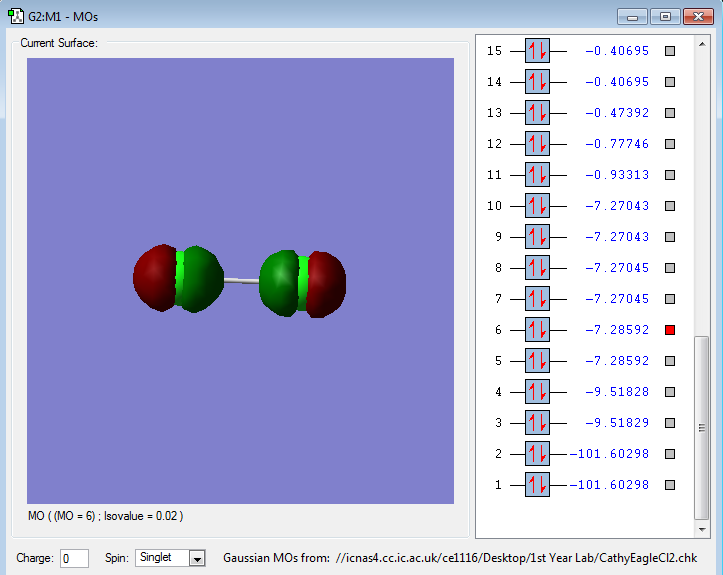
Task: Click the scrollbar up arrow in orbital list
Action: click(703, 44)
